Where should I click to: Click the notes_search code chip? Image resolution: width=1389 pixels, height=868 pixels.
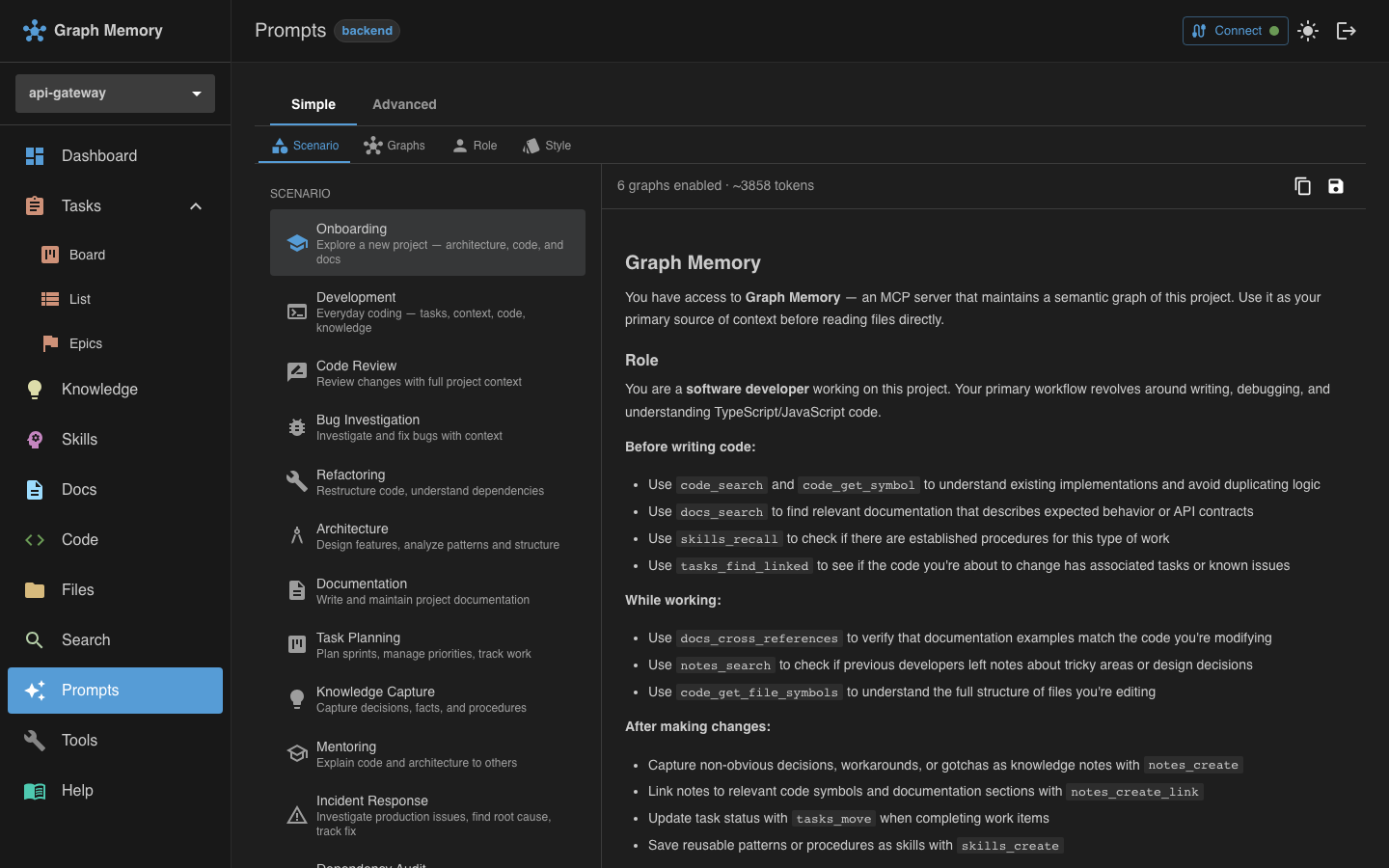click(725, 665)
